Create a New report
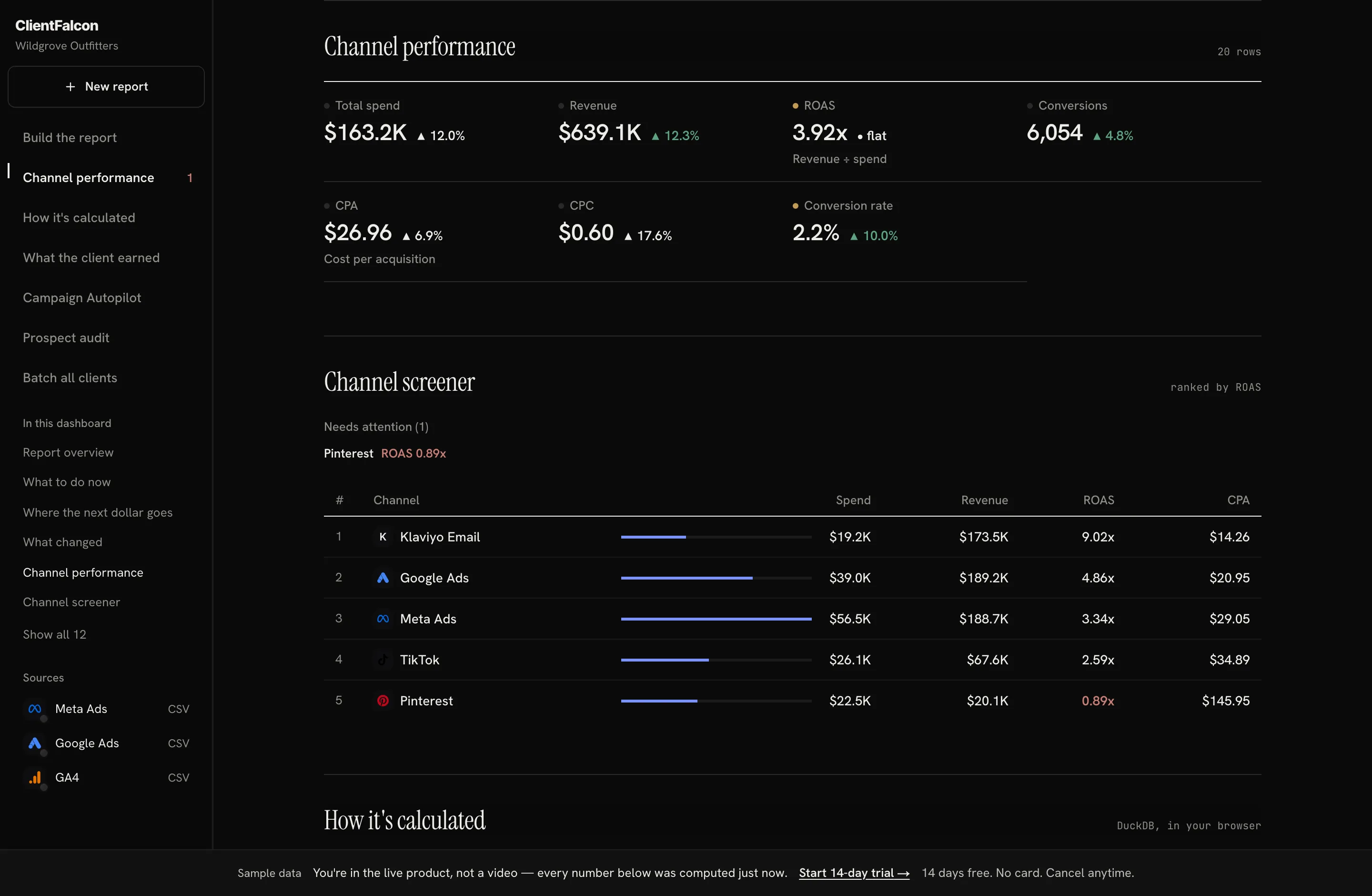 [x=106, y=86]
